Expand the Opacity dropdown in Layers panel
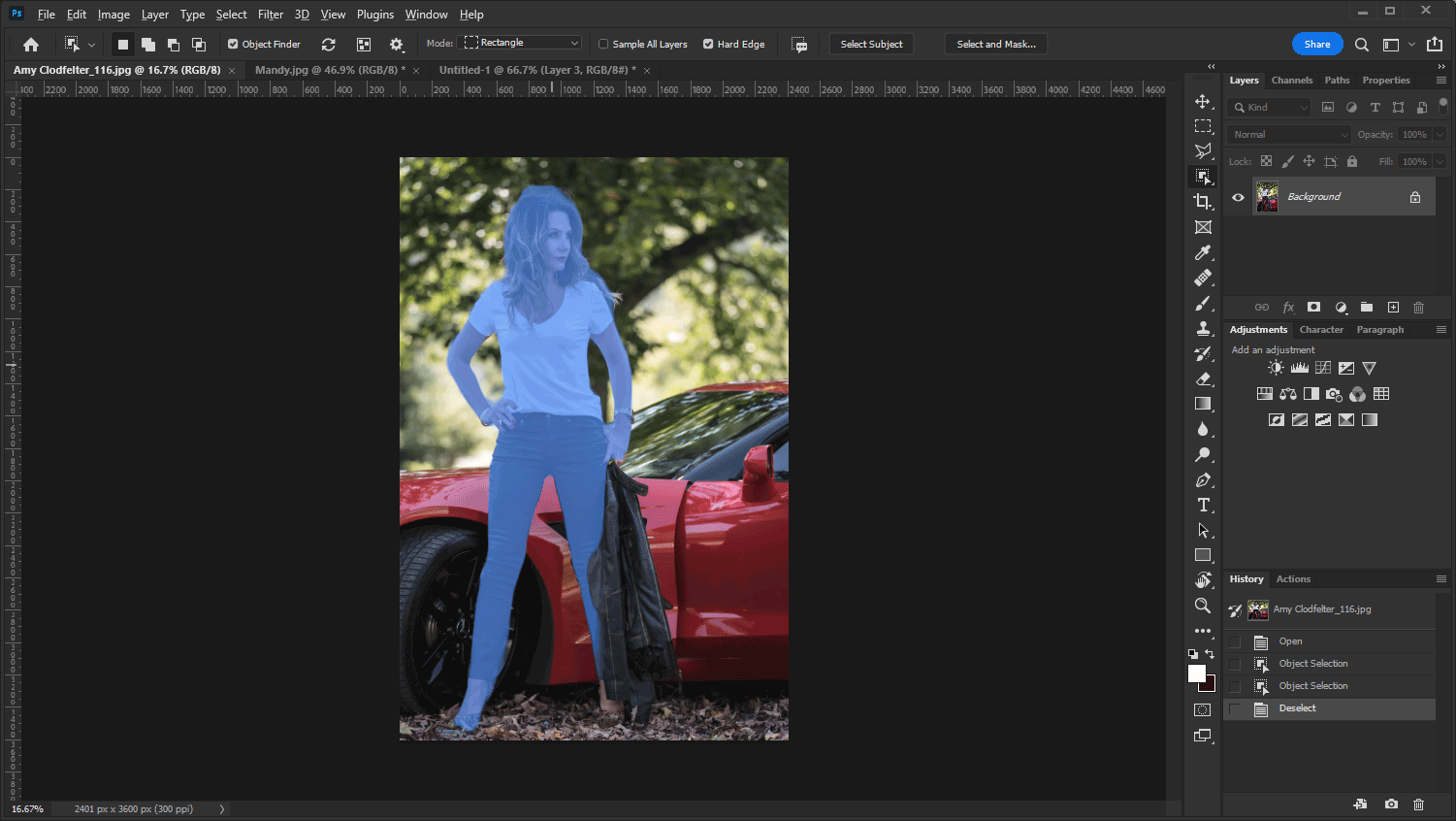The height and width of the screenshot is (821, 1456). (x=1440, y=134)
